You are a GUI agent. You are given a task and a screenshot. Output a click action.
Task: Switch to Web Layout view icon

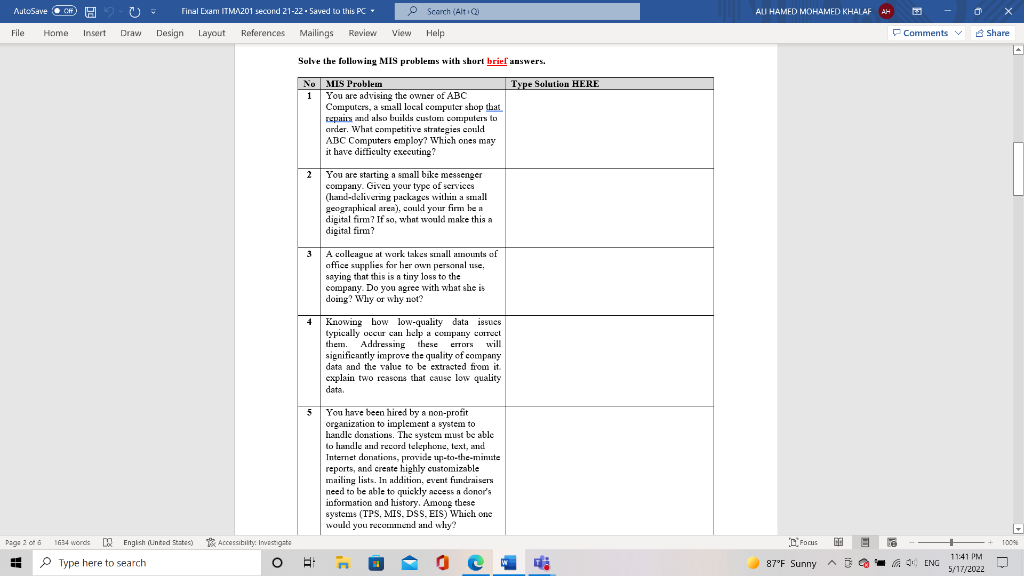click(x=891, y=542)
